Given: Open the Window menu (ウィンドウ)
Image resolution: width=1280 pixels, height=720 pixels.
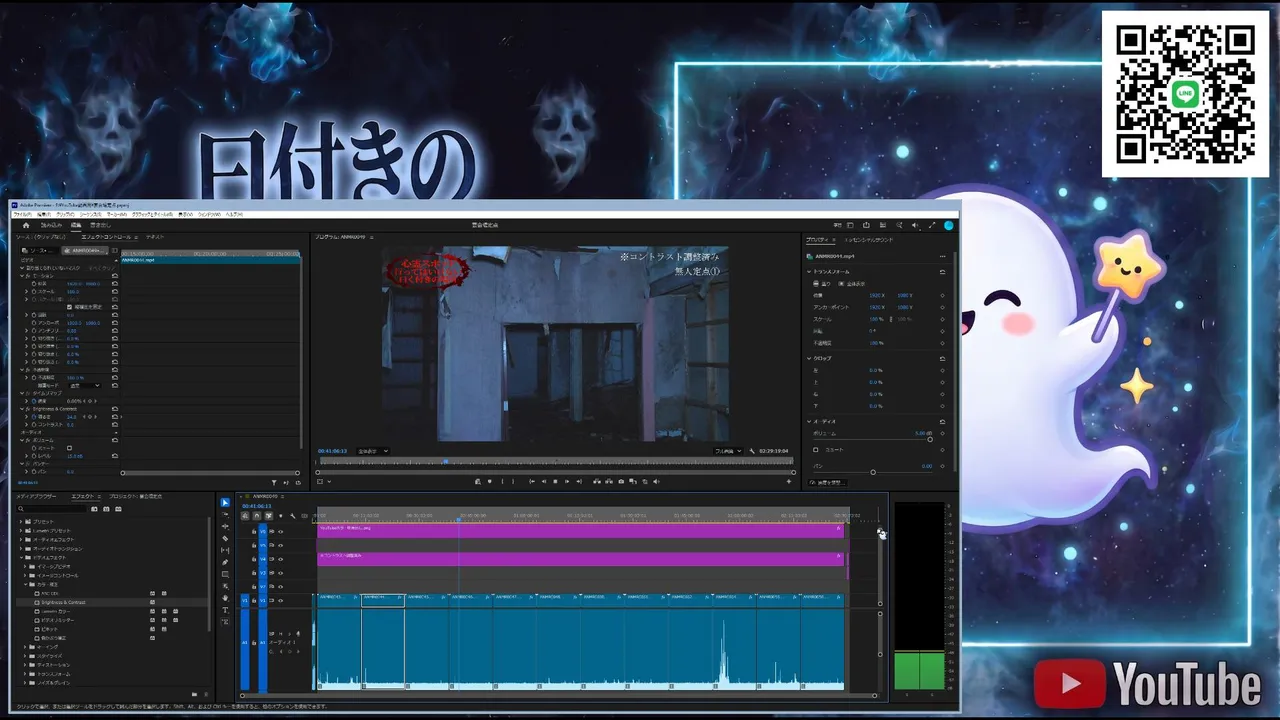Looking at the screenshot, I should tap(209, 214).
